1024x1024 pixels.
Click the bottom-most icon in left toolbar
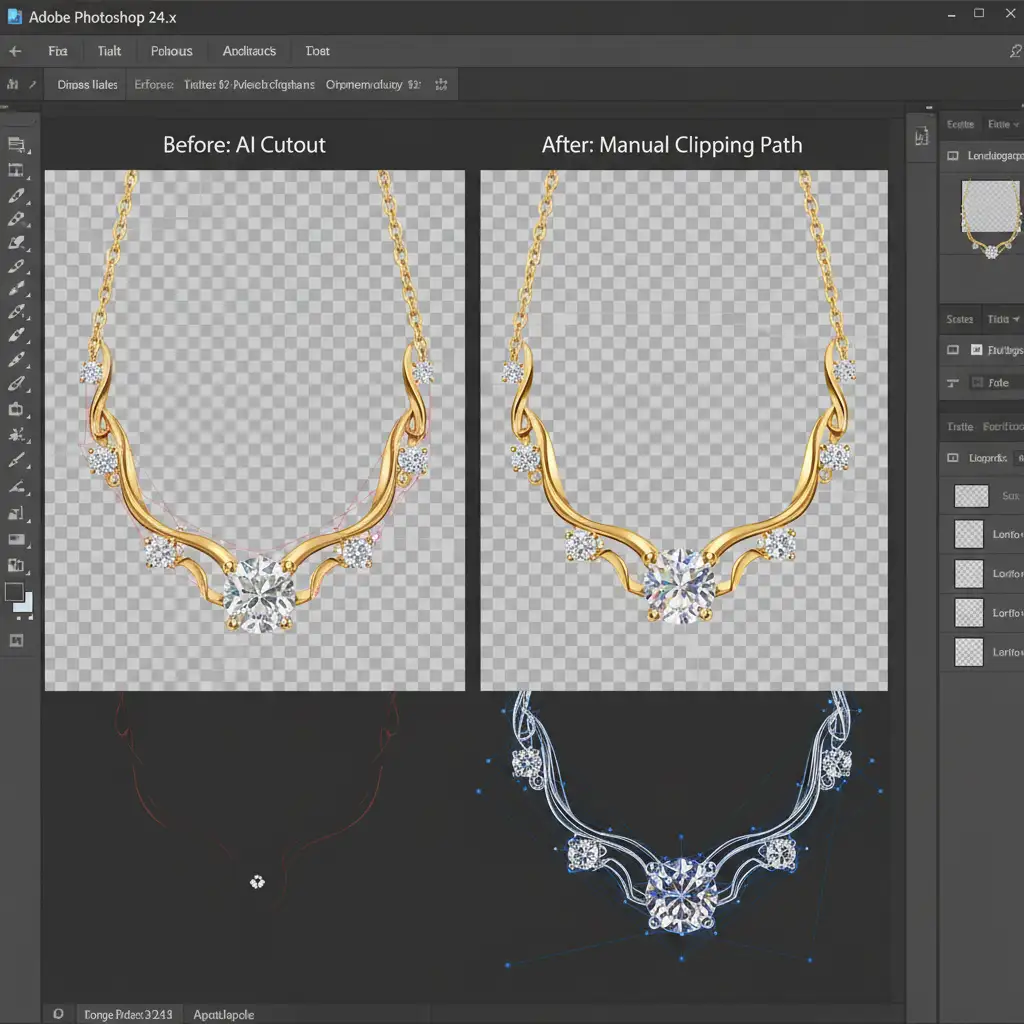click(15, 640)
